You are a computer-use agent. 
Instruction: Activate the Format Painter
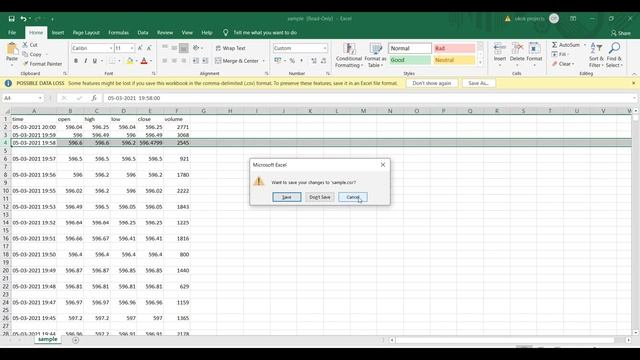pyautogui.click(x=42, y=64)
